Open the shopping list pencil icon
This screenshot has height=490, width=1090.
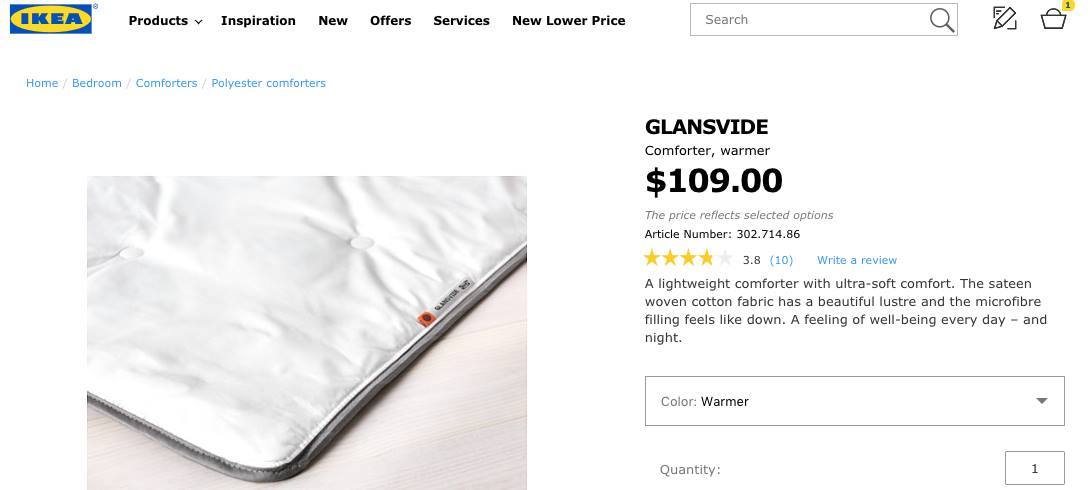[1004, 18]
